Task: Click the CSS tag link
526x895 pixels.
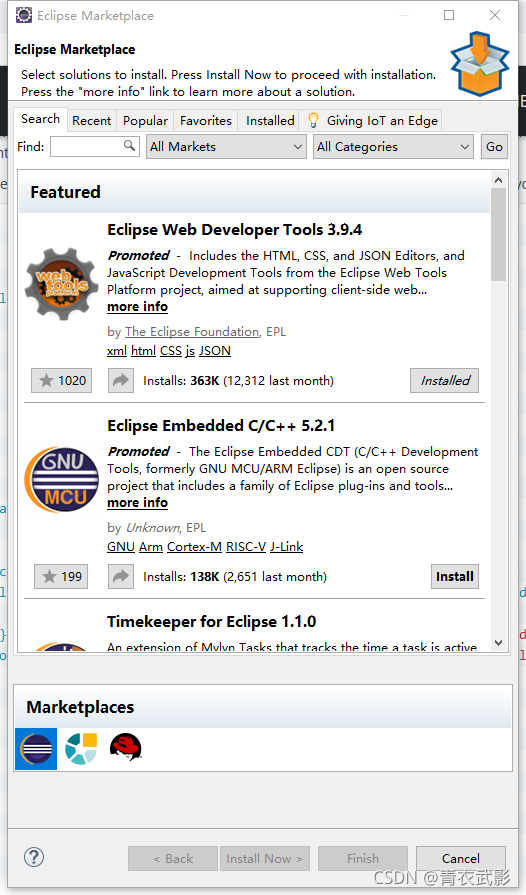Action: [x=171, y=350]
